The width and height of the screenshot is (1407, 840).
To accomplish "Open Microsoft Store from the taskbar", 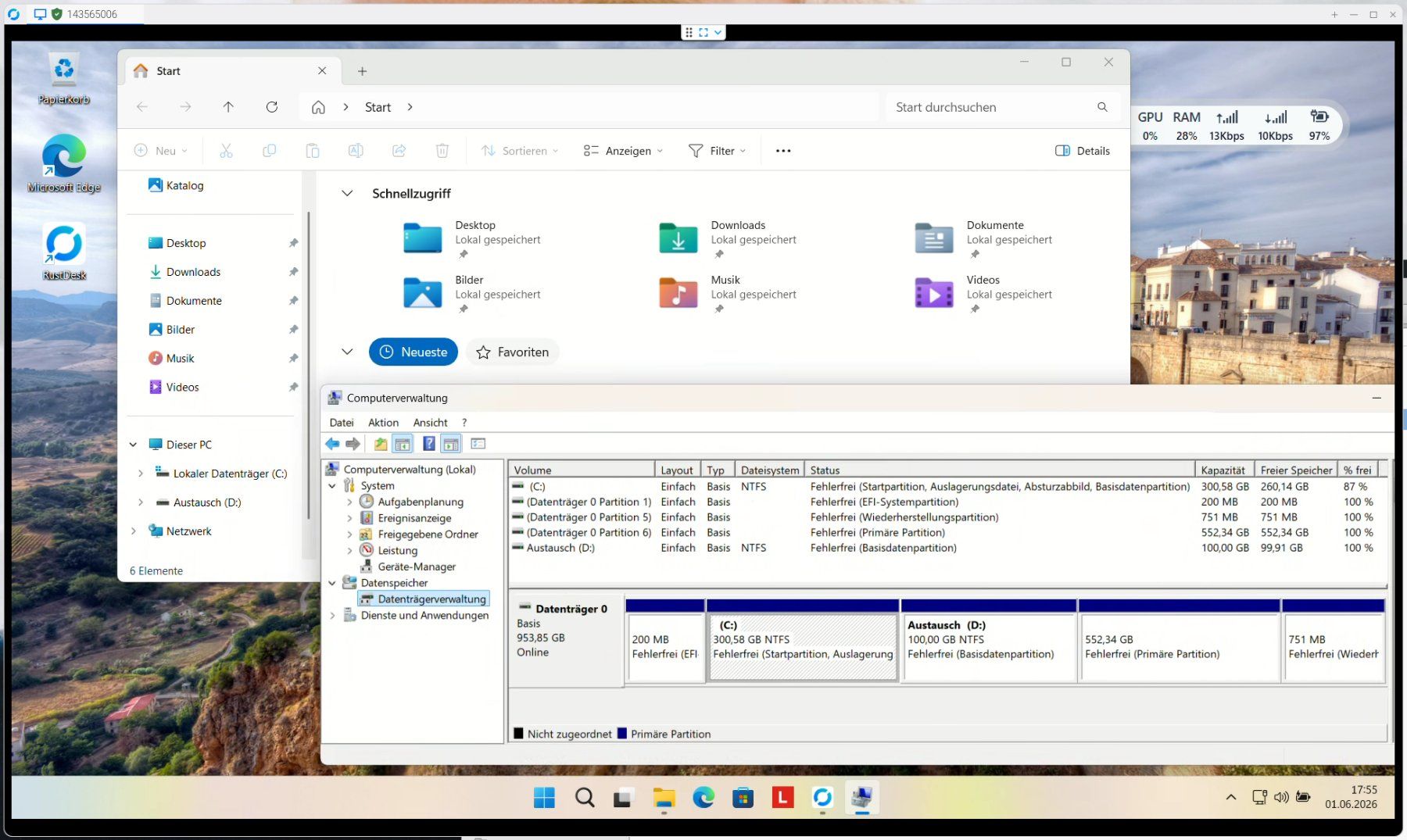I will pos(743,798).
